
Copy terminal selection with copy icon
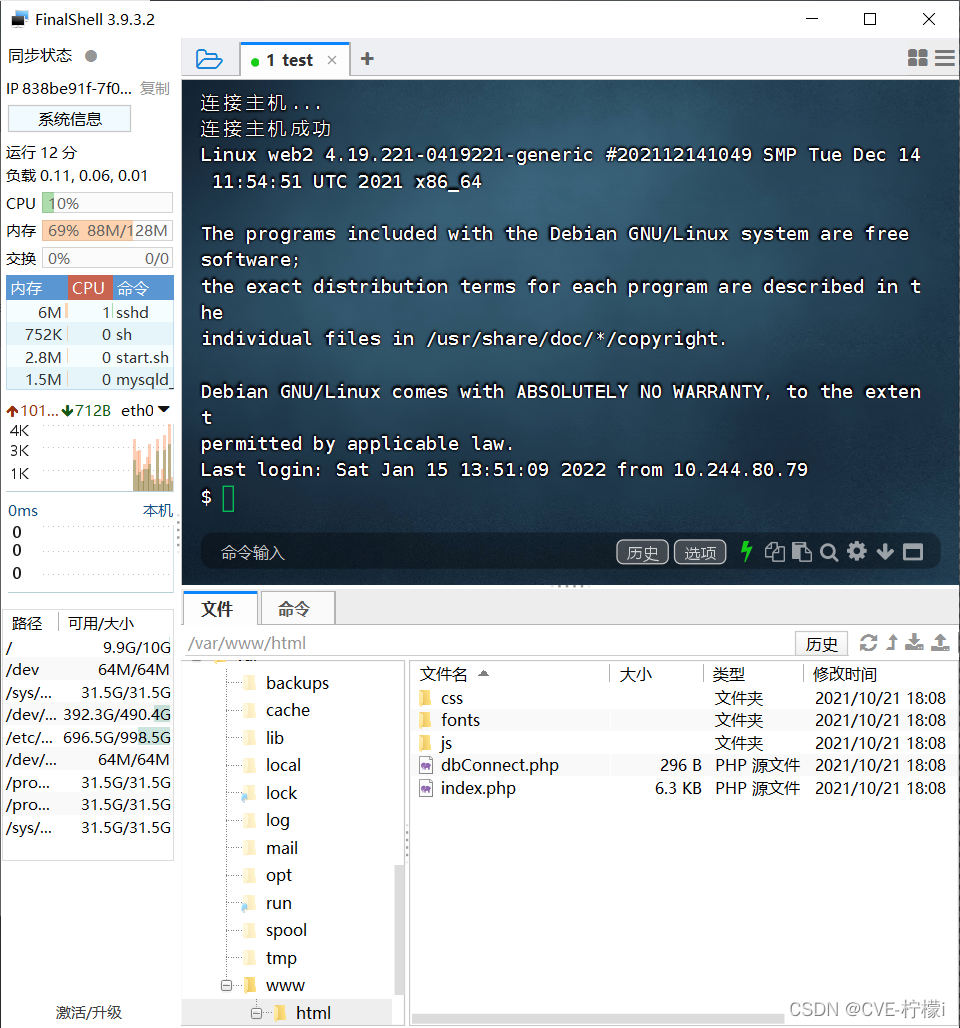pyautogui.click(x=774, y=552)
